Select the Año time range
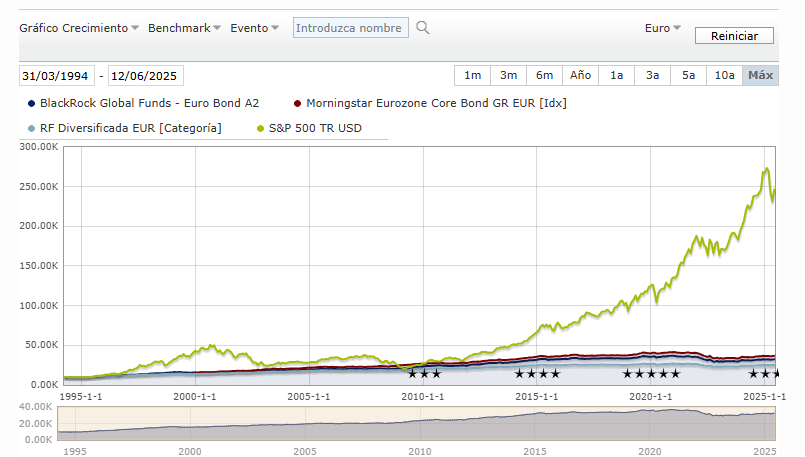Screen dimensions: 805x457 580,75
